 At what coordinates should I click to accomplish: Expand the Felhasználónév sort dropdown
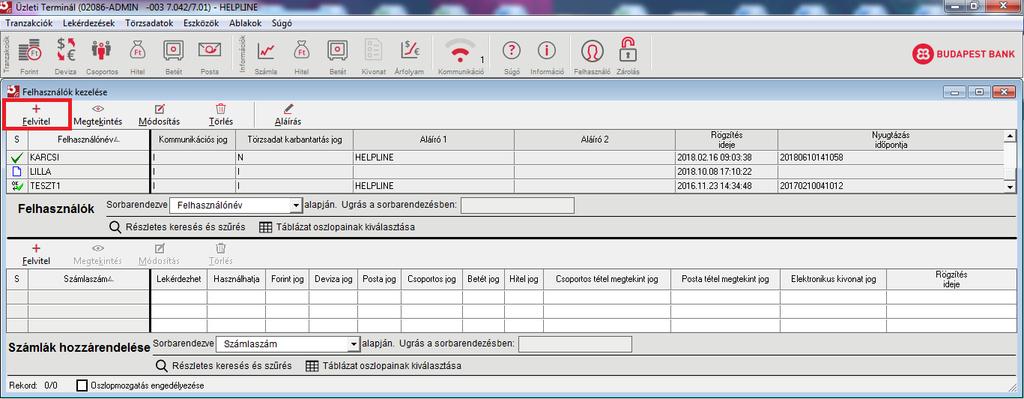tap(295, 205)
